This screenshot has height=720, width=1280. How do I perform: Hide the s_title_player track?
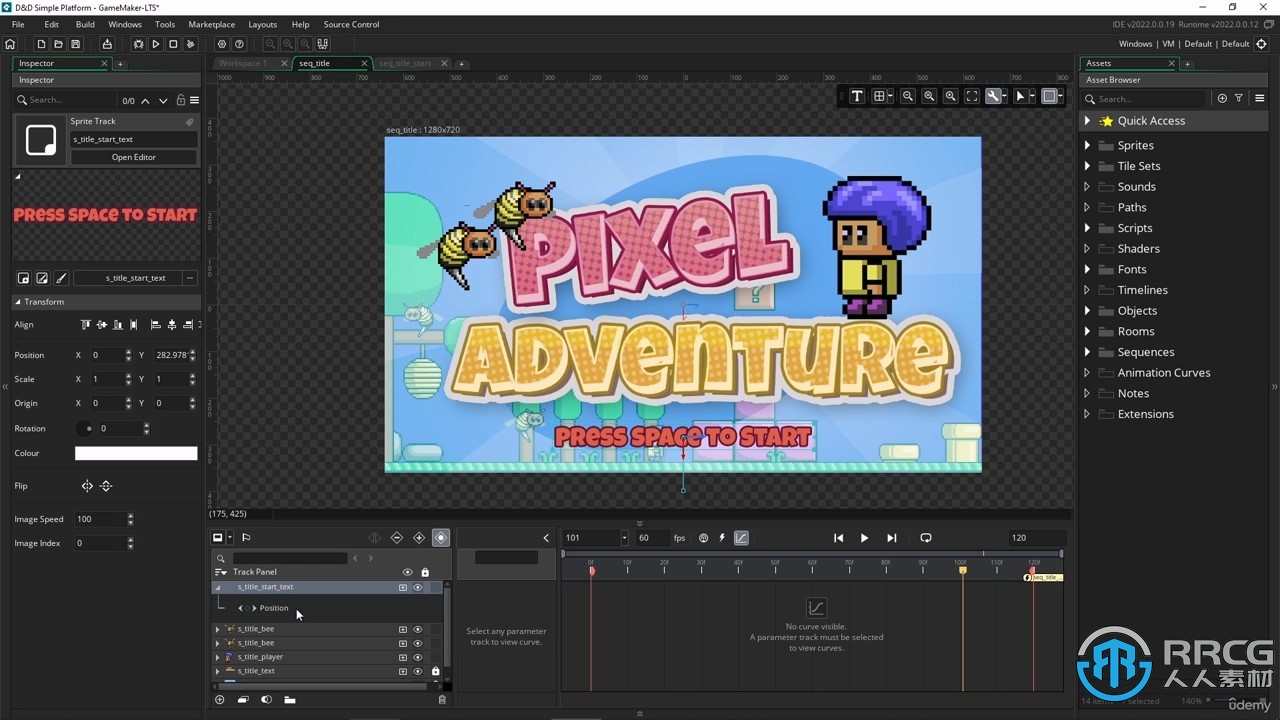pyautogui.click(x=418, y=657)
